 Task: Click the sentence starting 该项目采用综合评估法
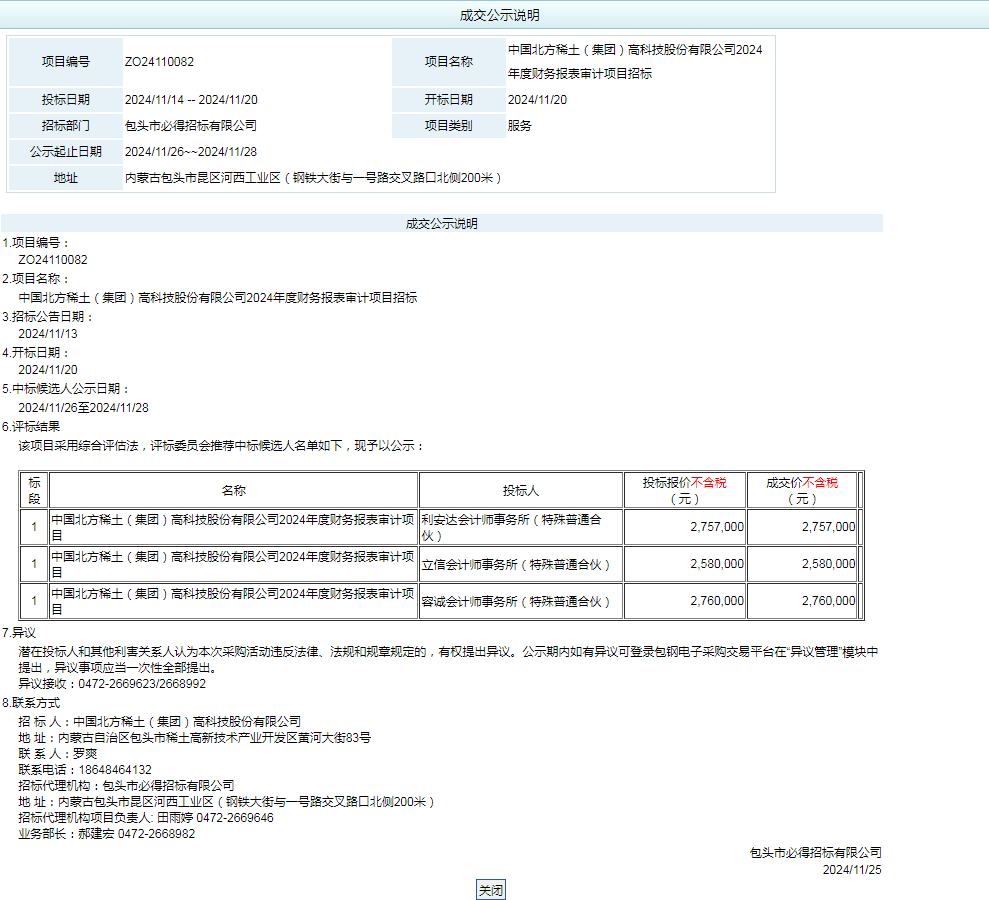[x=221, y=446]
